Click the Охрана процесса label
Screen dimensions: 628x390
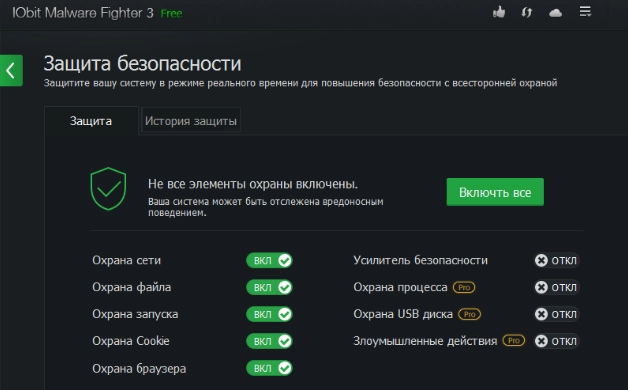[x=401, y=287]
